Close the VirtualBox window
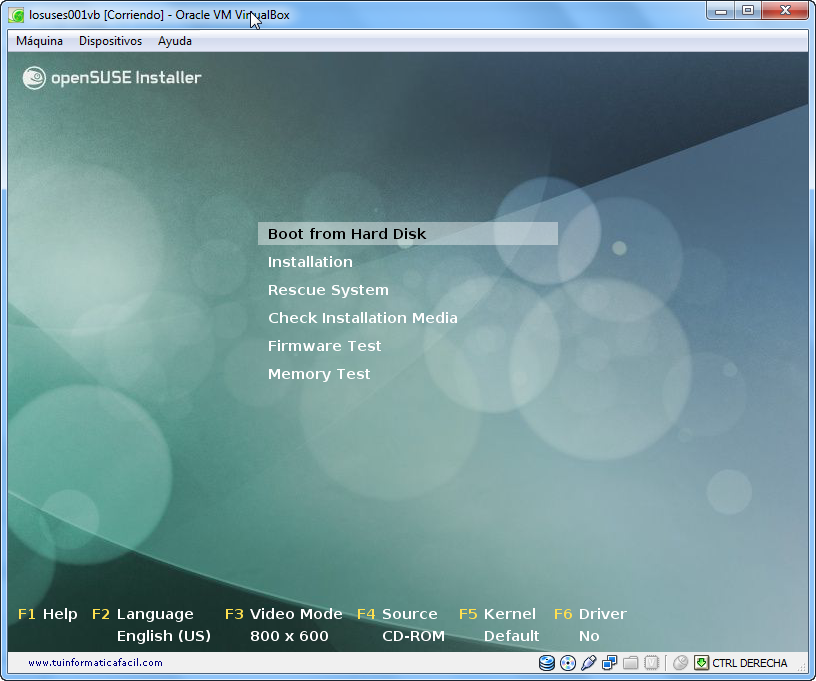This screenshot has height=681, width=816. point(786,11)
